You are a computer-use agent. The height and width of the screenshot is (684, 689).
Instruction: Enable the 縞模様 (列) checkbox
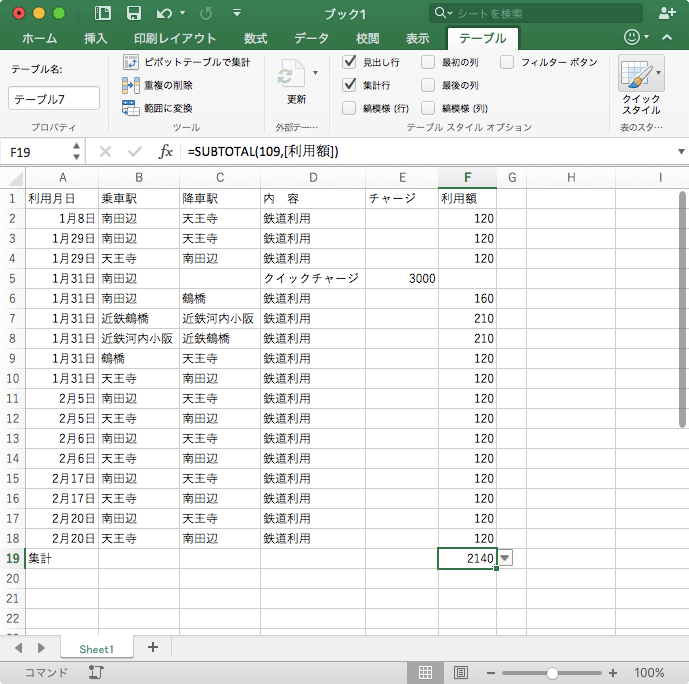[428, 108]
